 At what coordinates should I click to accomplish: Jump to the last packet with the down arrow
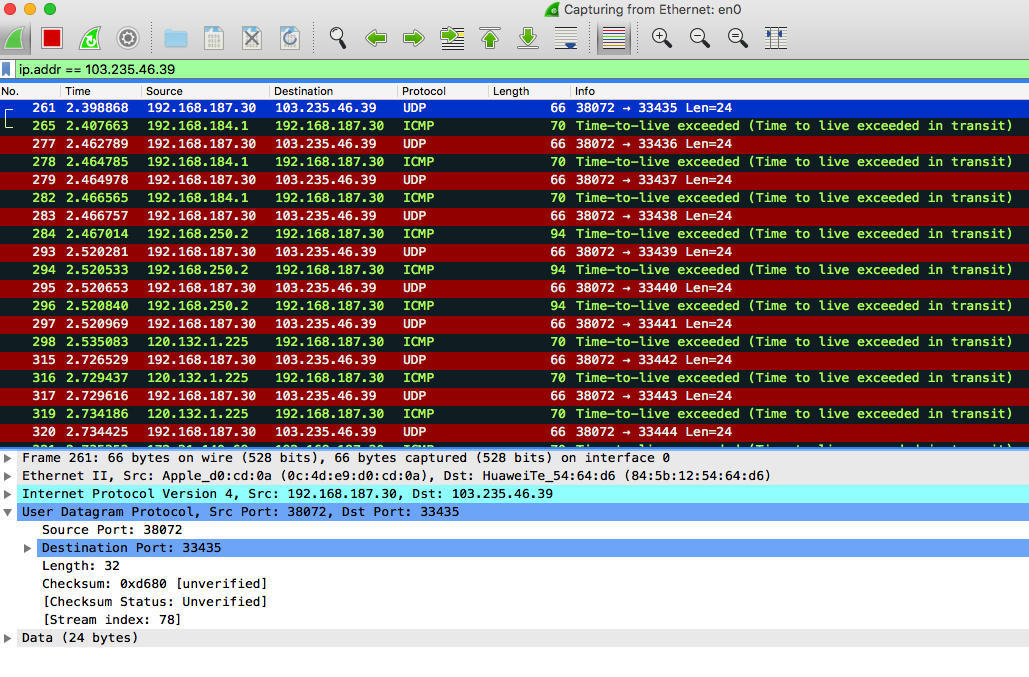click(x=528, y=38)
